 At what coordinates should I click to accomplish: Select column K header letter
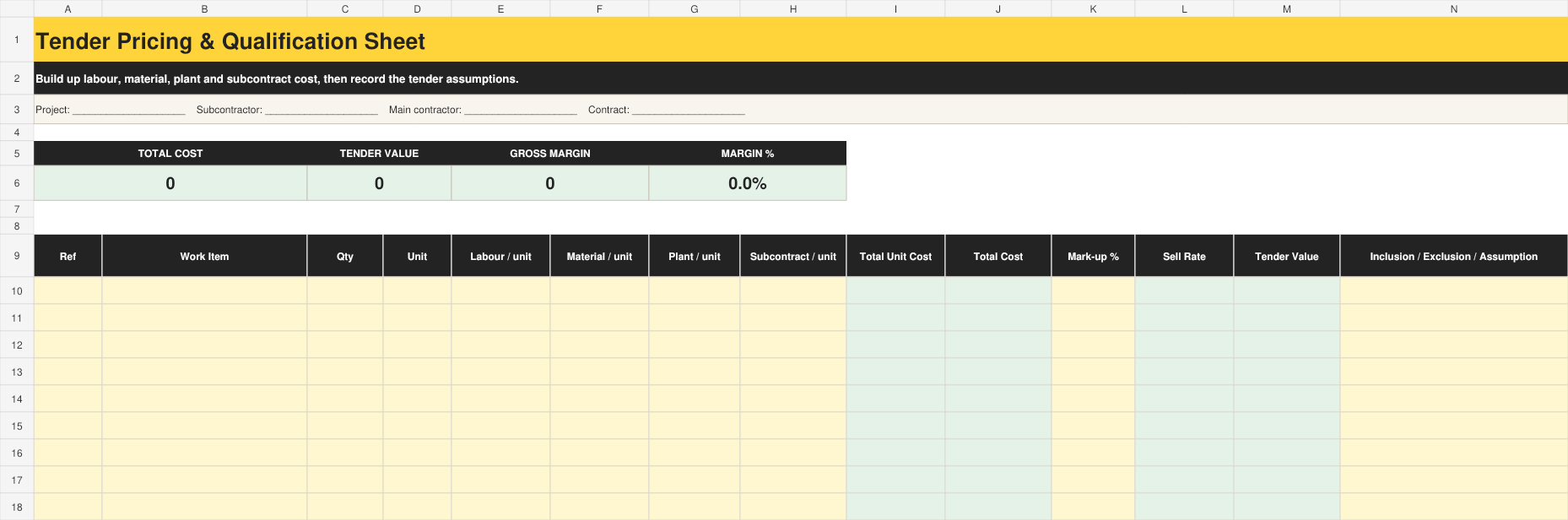(x=1093, y=8)
